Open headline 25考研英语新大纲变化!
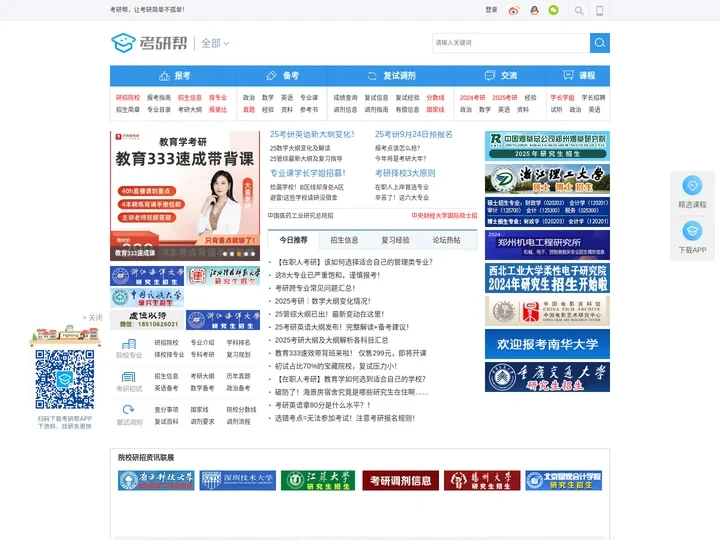Viewport: 720px width, 540px height. (x=312, y=135)
